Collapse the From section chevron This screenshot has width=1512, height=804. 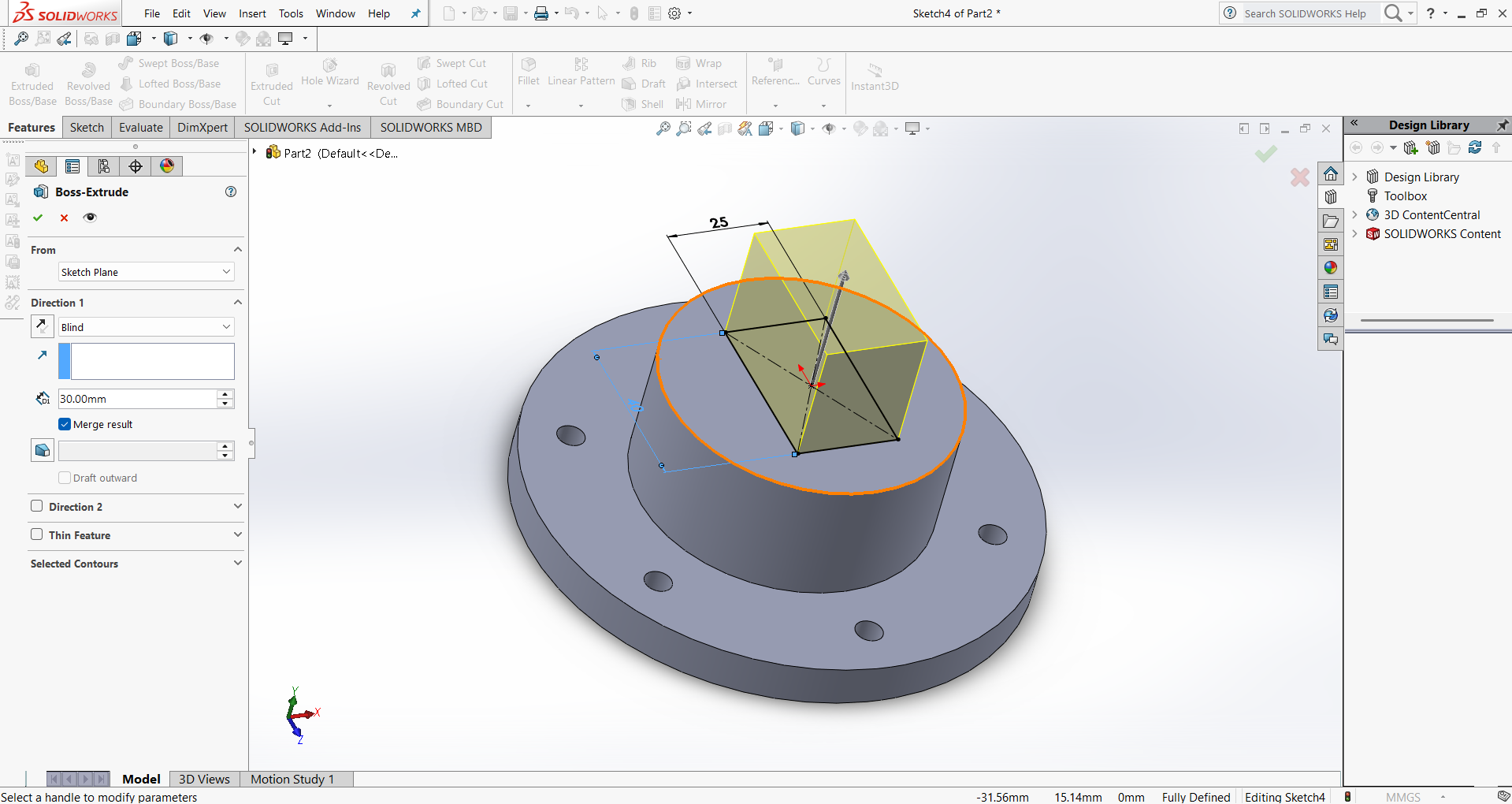pos(237,249)
